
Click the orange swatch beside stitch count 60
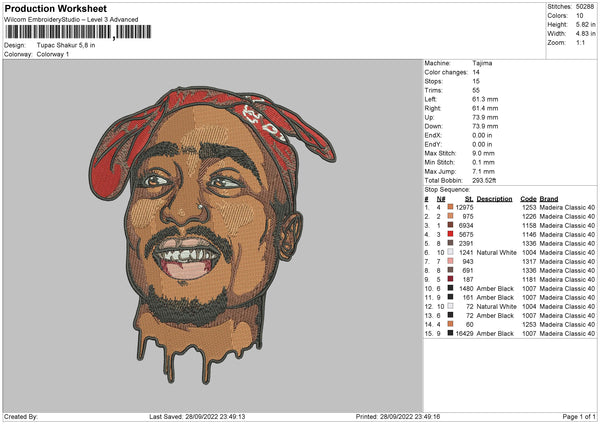click(x=450, y=324)
